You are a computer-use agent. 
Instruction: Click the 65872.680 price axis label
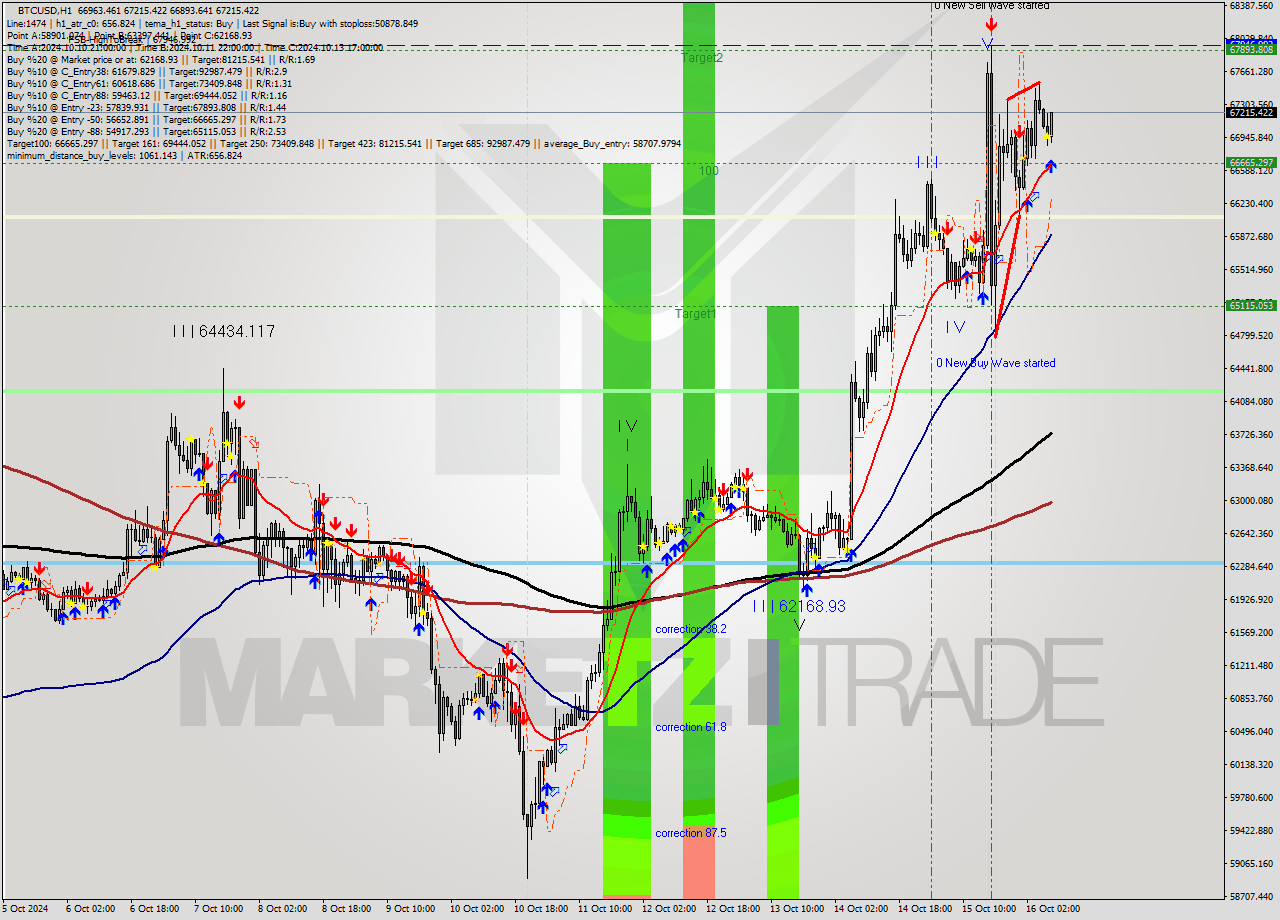click(1251, 236)
